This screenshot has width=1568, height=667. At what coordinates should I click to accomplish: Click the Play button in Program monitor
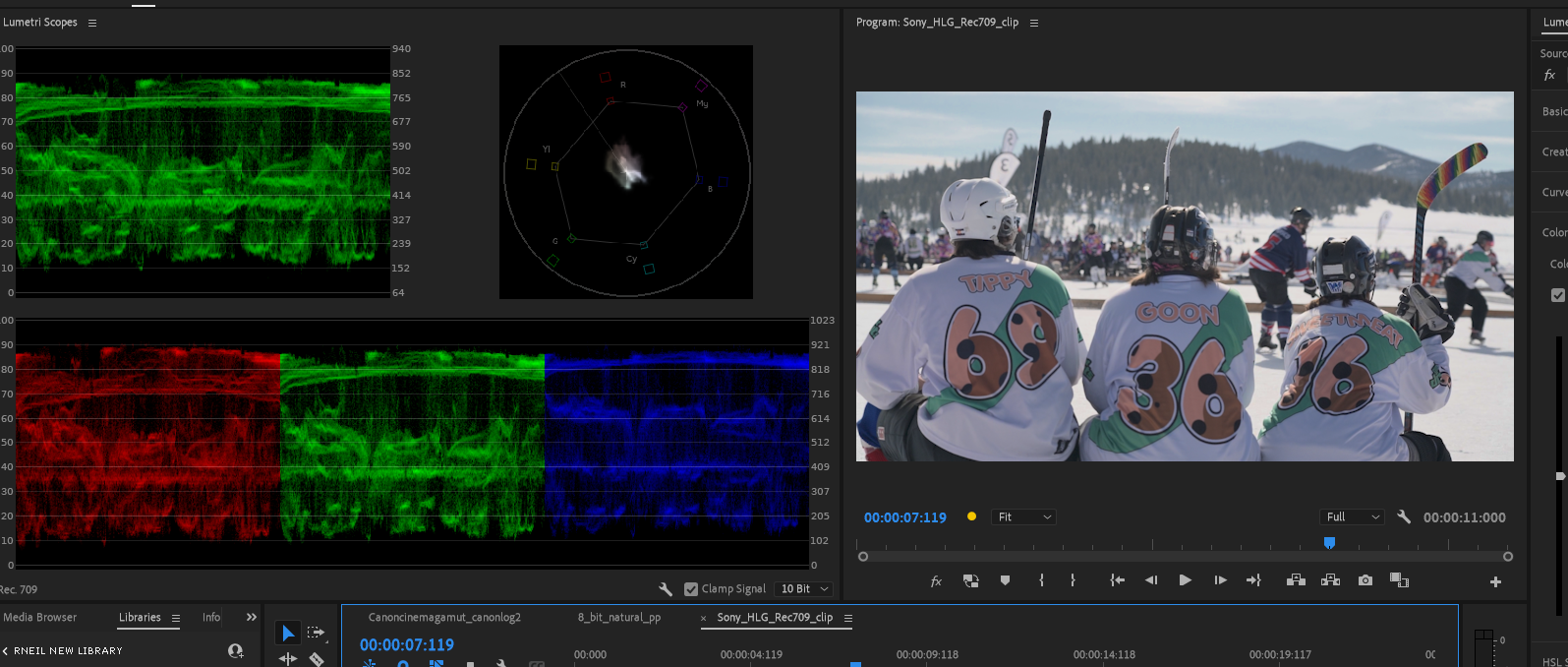(1185, 580)
